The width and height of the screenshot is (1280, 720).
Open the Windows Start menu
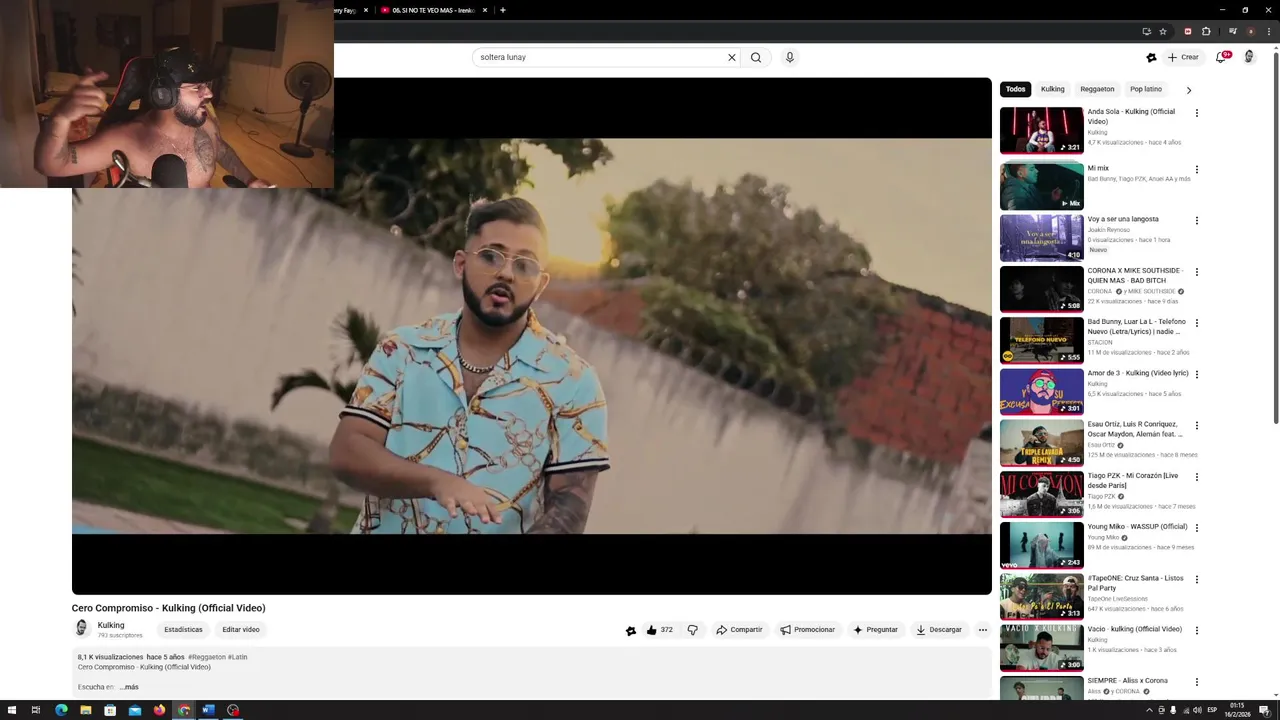[11, 710]
